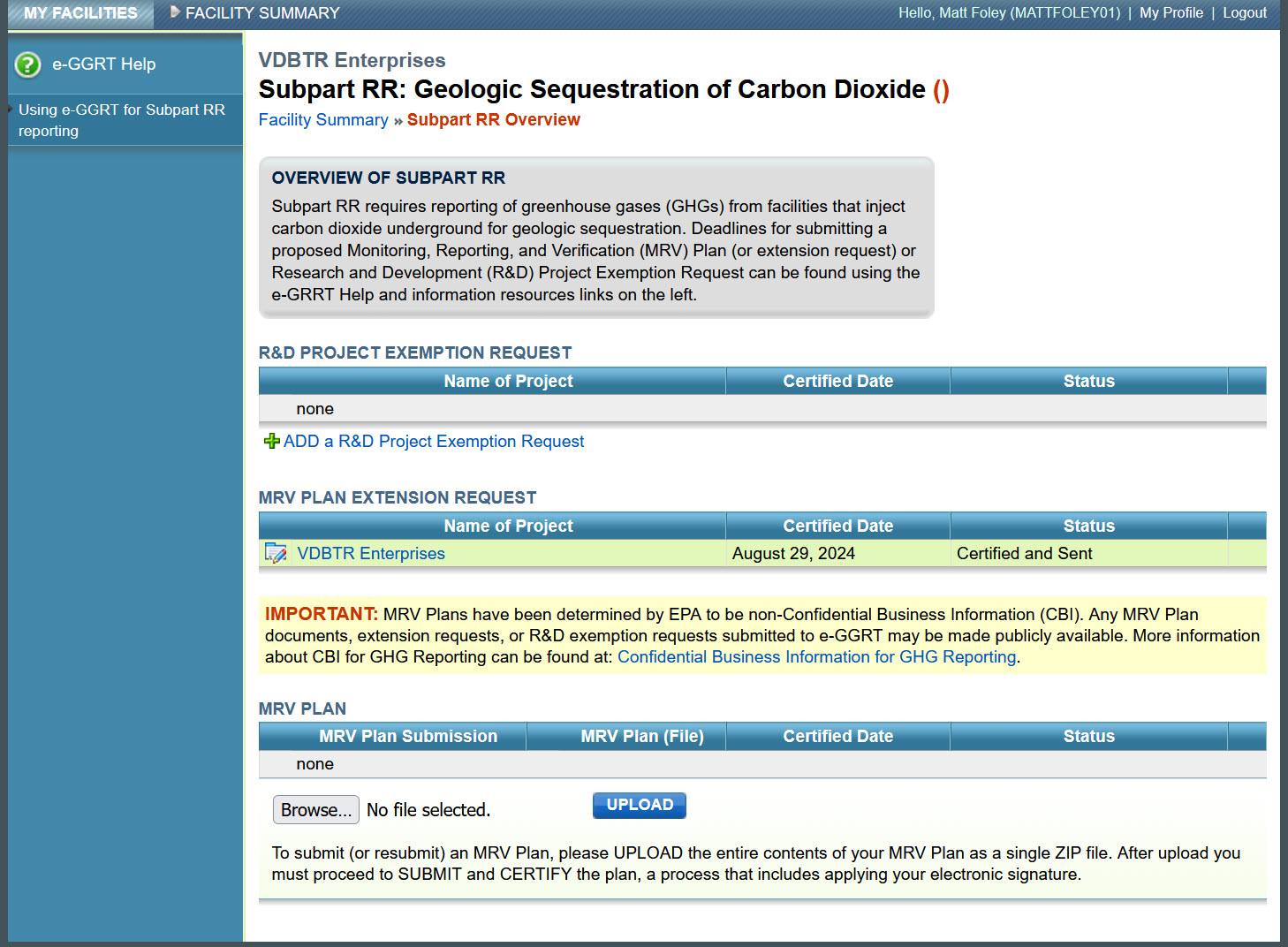Viewport: 1288px width, 947px height.
Task: Click Subpart RR Overview breadcrumb text
Action: pos(494,120)
